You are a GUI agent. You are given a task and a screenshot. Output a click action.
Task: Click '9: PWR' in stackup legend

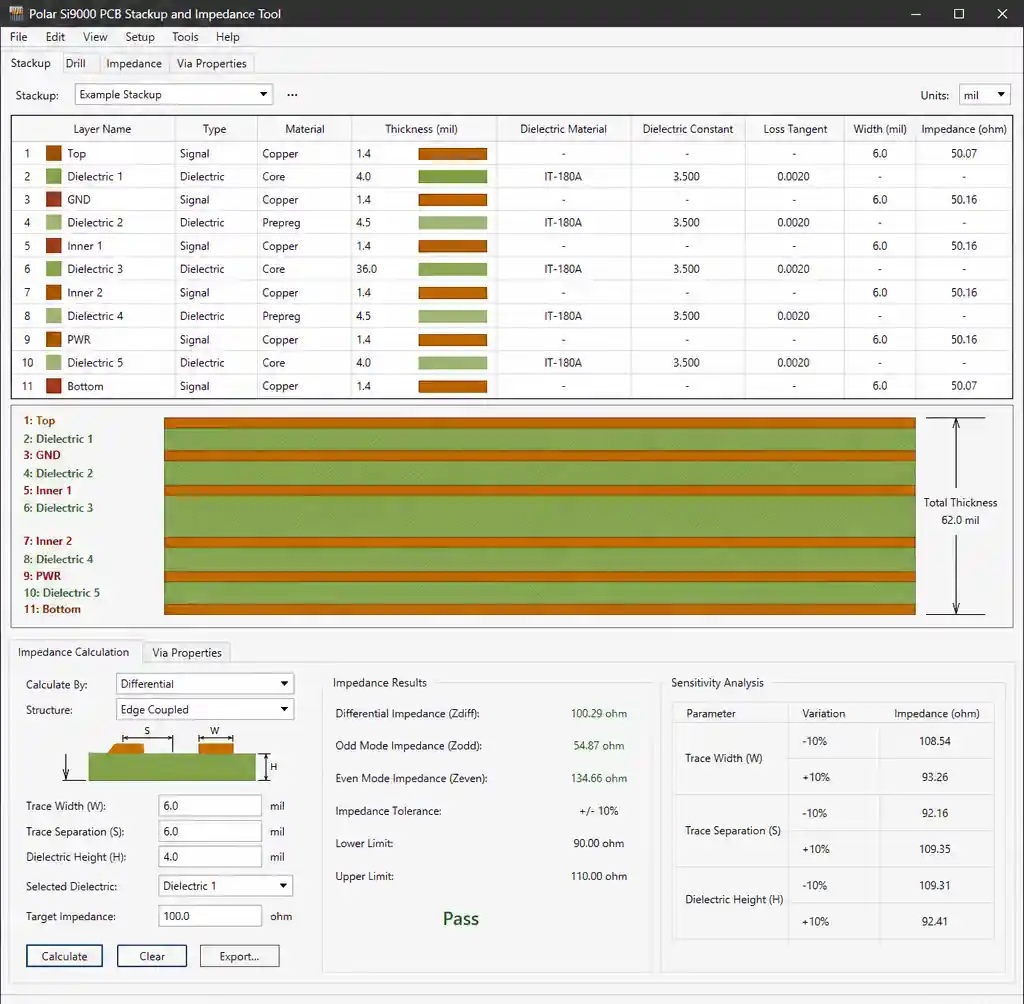[x=42, y=575]
